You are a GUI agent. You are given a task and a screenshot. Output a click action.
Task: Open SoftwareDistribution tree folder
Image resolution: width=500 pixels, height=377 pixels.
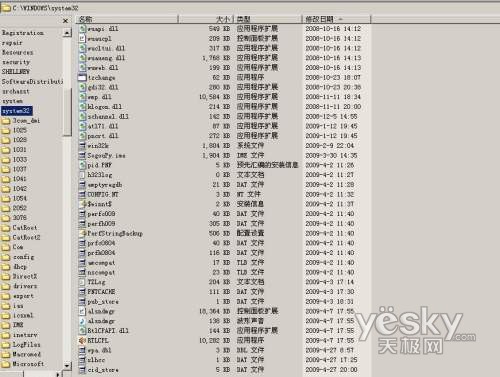click(32, 82)
